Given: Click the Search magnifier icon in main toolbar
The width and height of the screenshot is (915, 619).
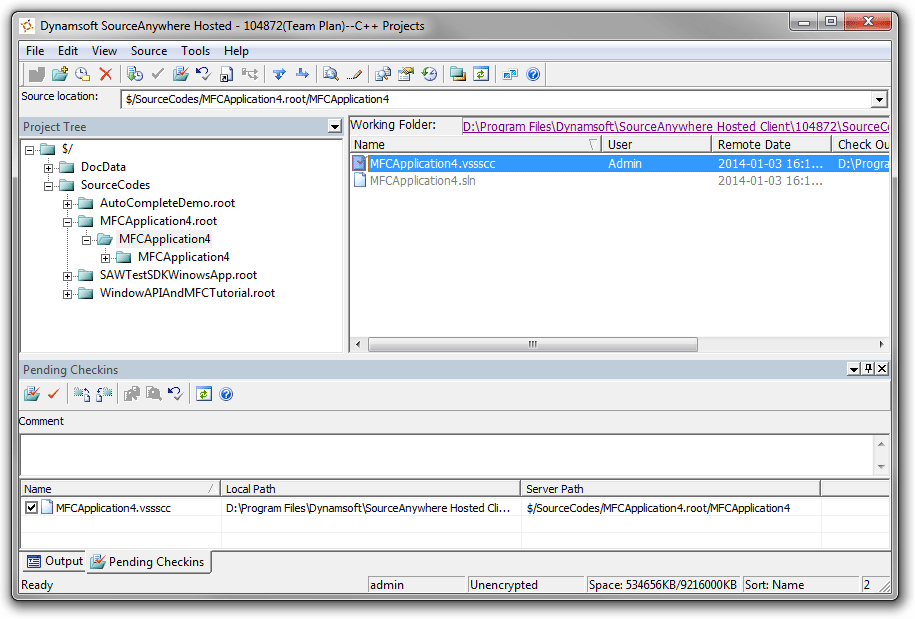Looking at the screenshot, I should tap(329, 74).
